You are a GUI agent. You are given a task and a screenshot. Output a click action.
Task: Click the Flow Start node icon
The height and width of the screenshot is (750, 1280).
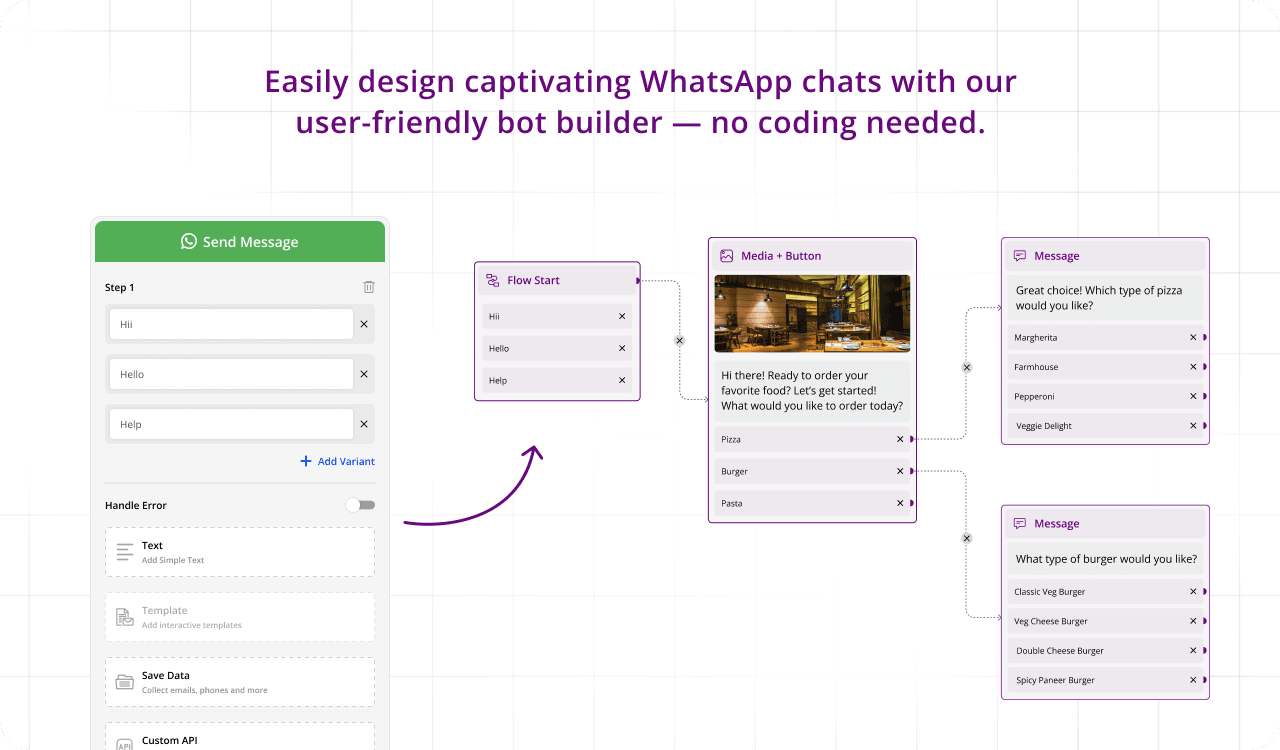point(492,280)
